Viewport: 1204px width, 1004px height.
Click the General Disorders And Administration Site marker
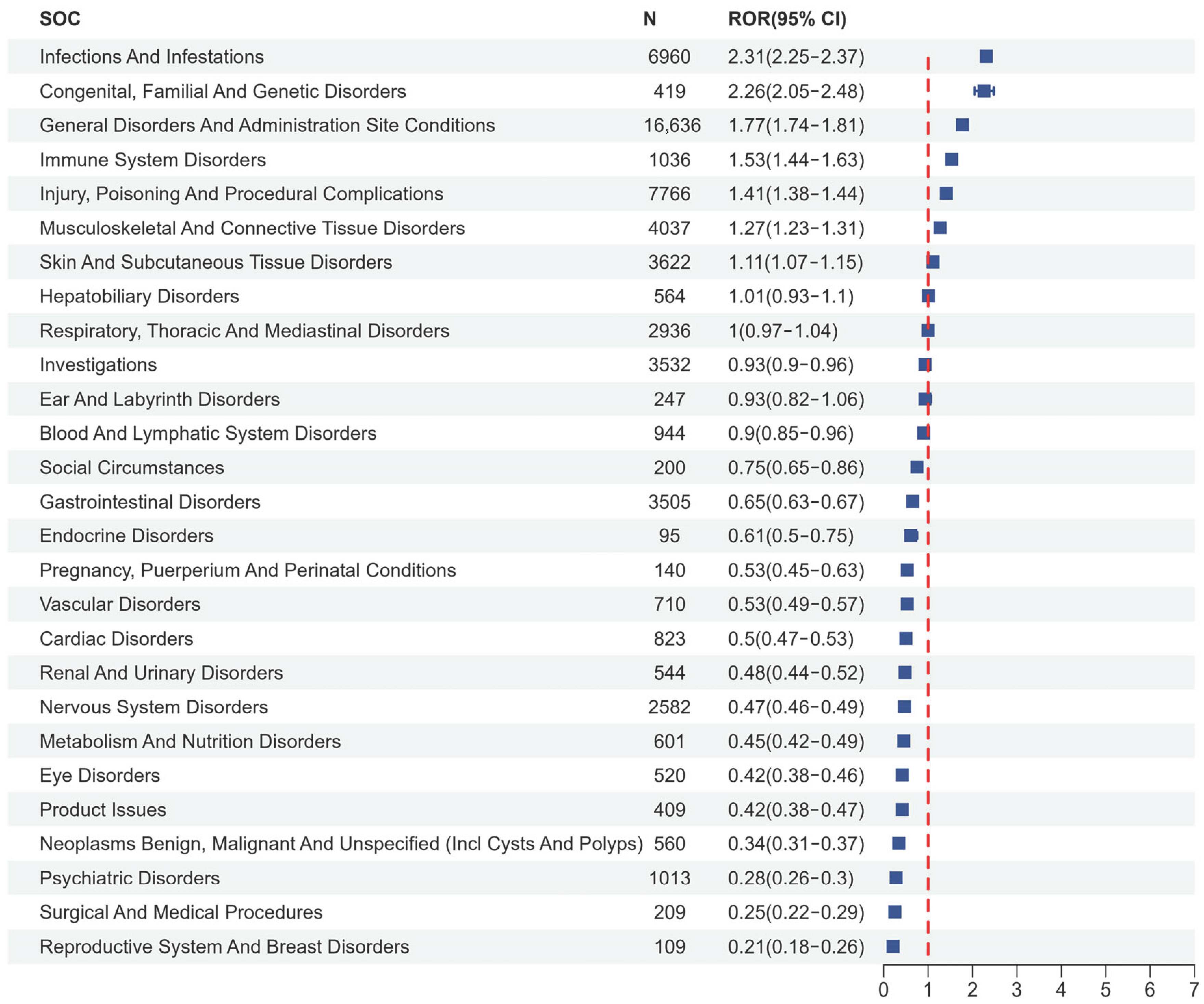(962, 125)
